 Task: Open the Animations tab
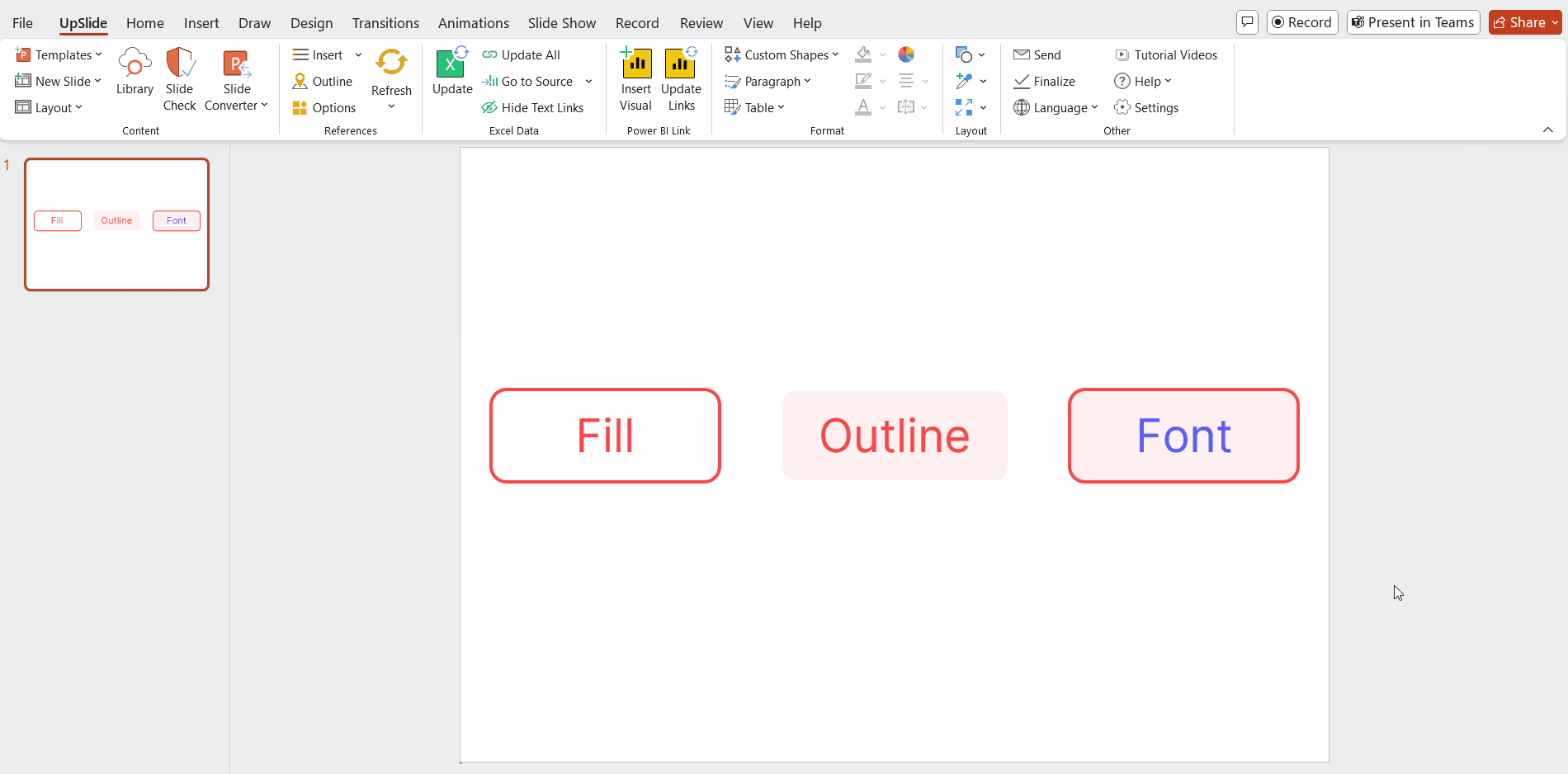(x=474, y=23)
